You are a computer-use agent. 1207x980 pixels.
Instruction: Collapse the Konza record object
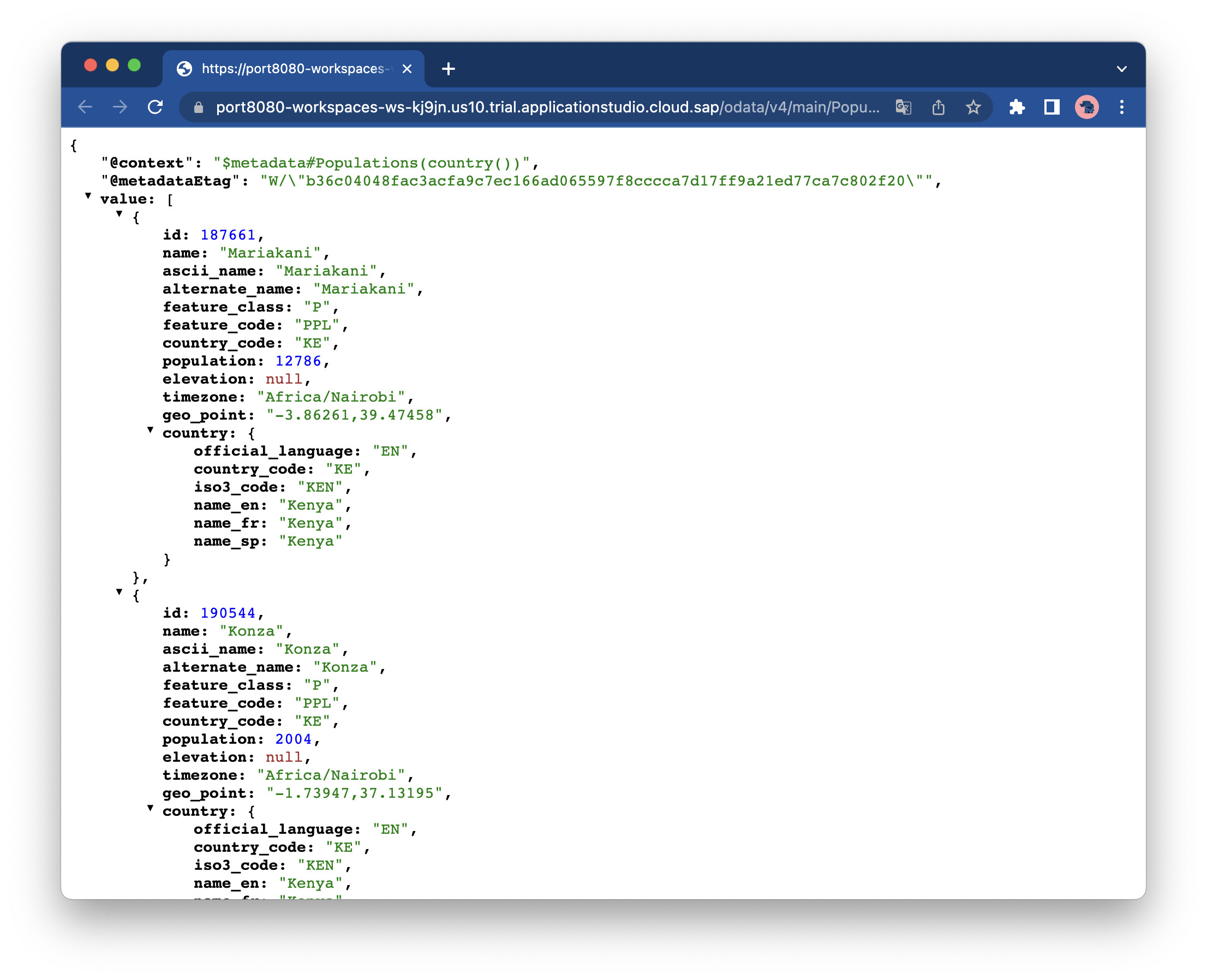click(x=119, y=592)
